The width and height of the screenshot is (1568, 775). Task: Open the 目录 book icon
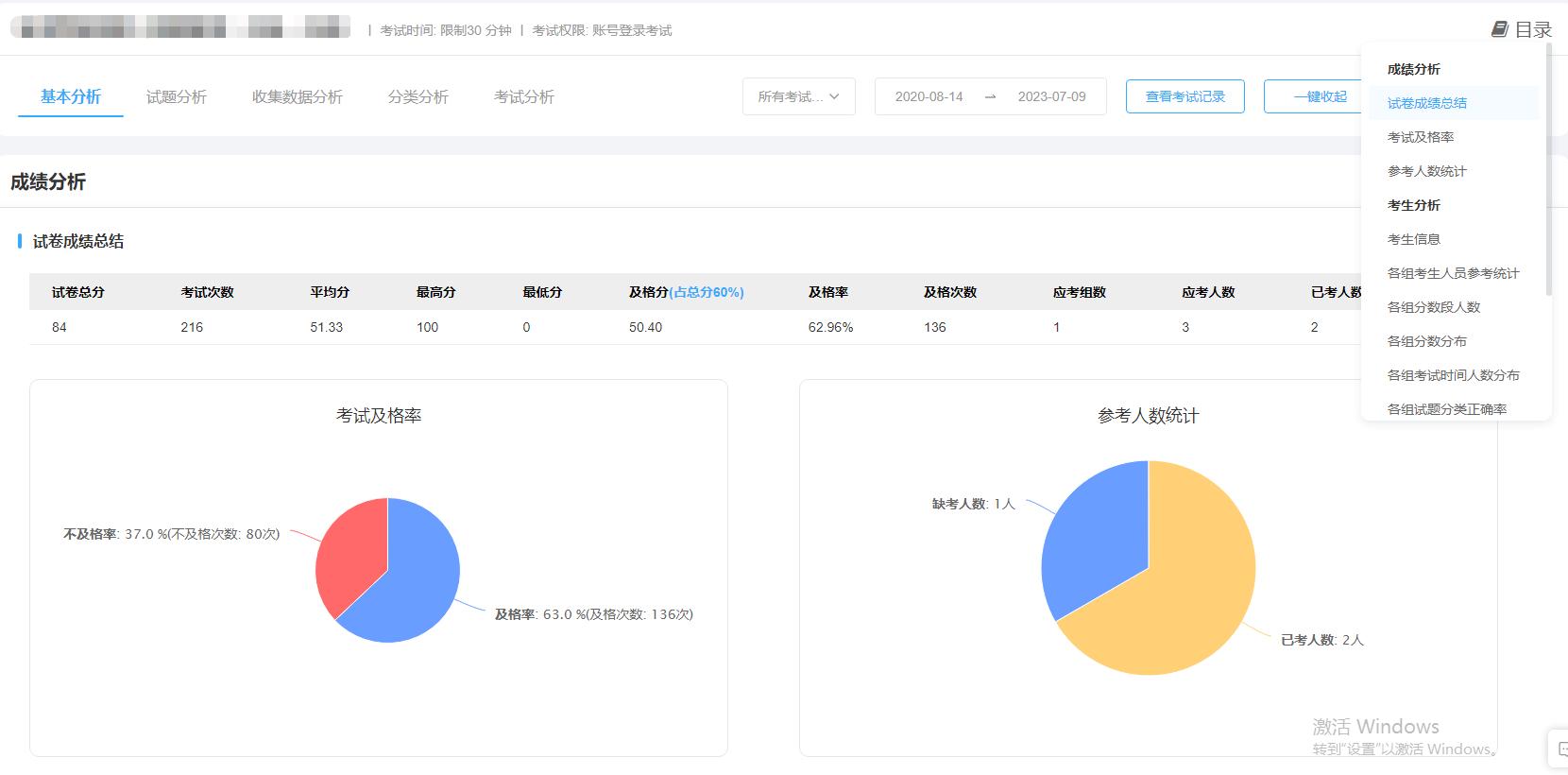pos(1499,29)
